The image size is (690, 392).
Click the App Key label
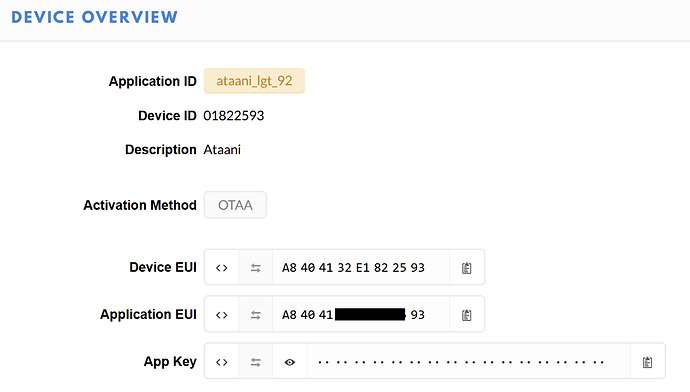click(170, 362)
